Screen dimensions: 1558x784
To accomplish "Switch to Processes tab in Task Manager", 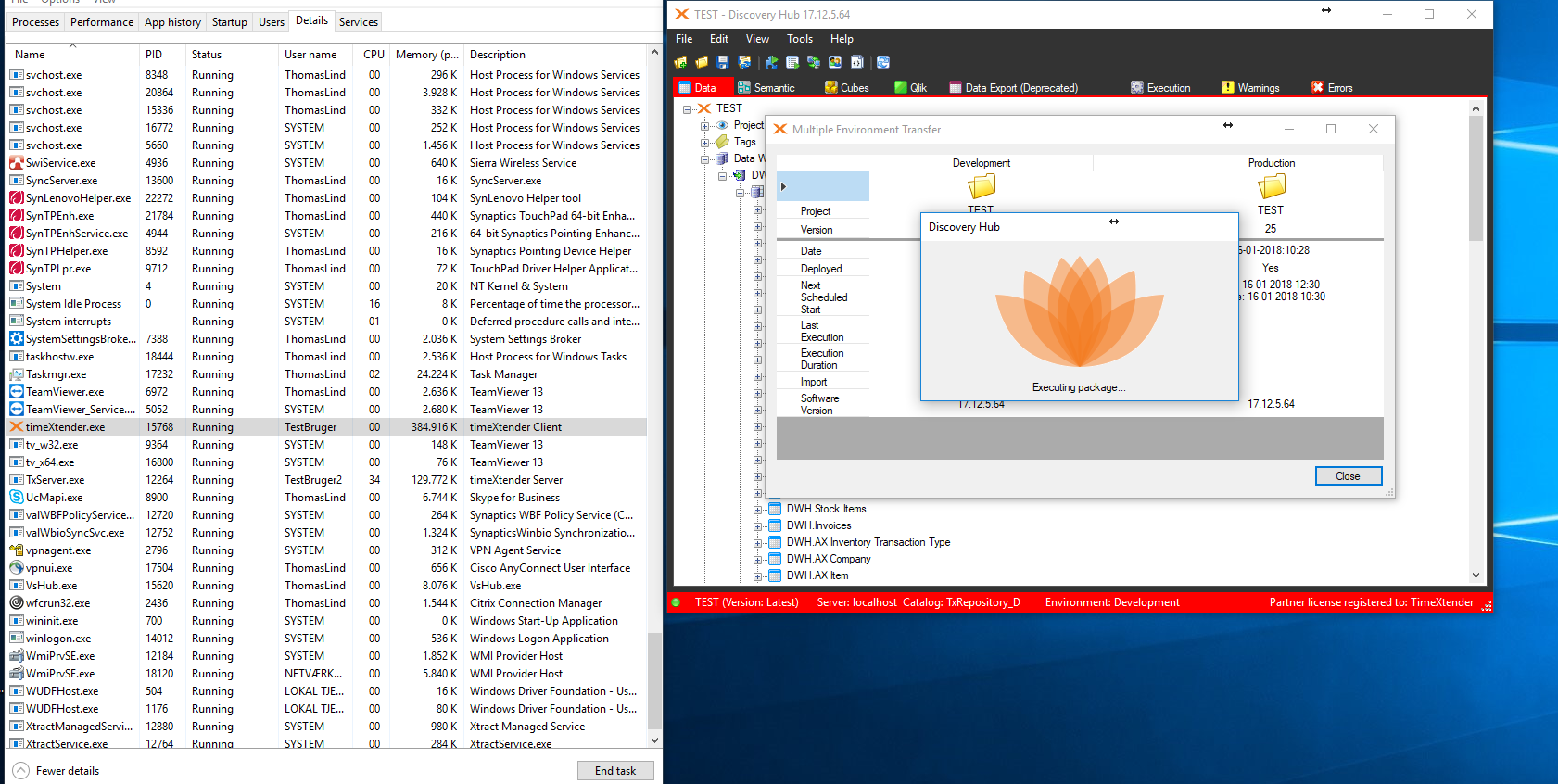I will click(36, 22).
